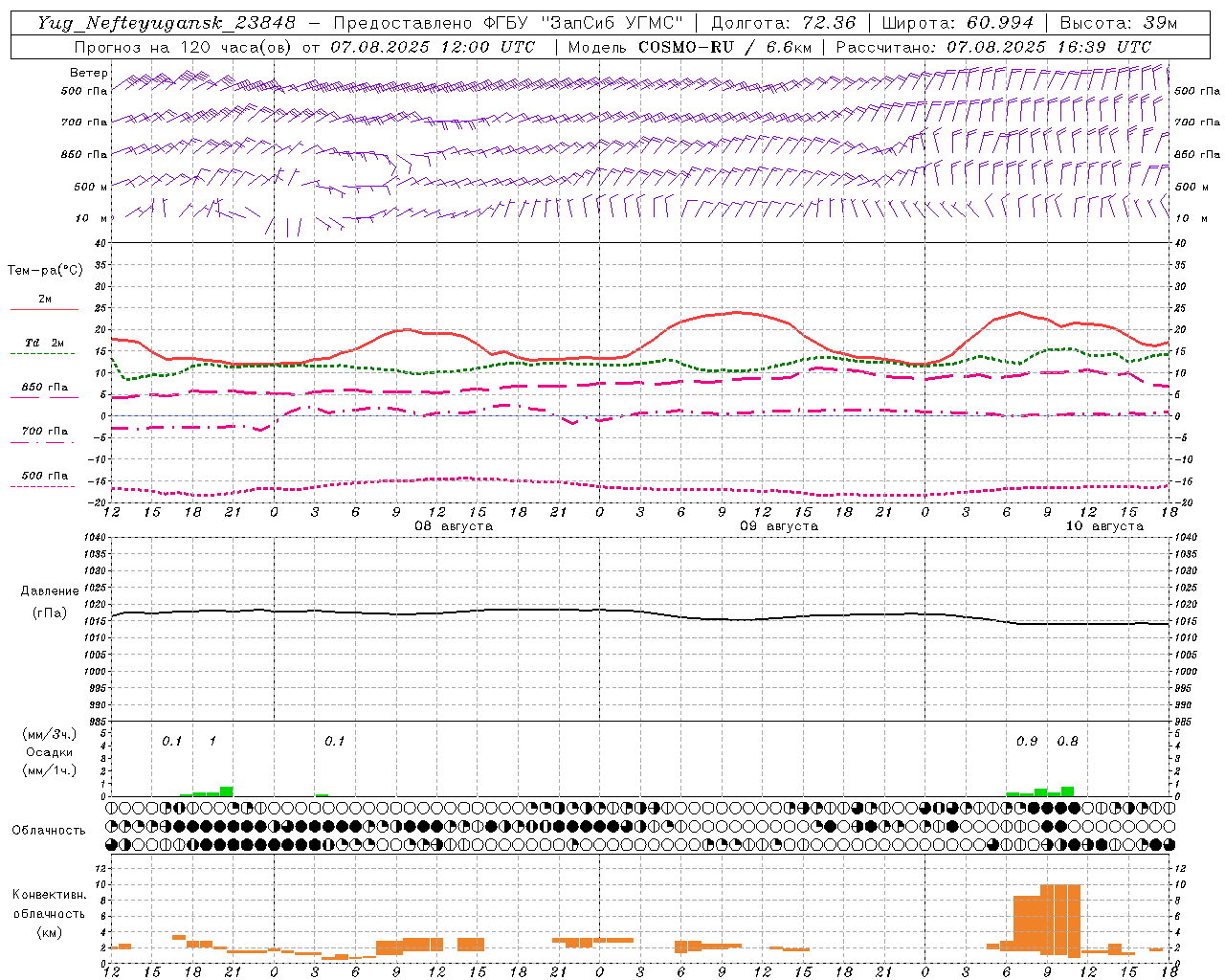Image resolution: width=1225 pixels, height=980 pixels.
Task: Click the (км) unit label
Action: [x=50, y=932]
